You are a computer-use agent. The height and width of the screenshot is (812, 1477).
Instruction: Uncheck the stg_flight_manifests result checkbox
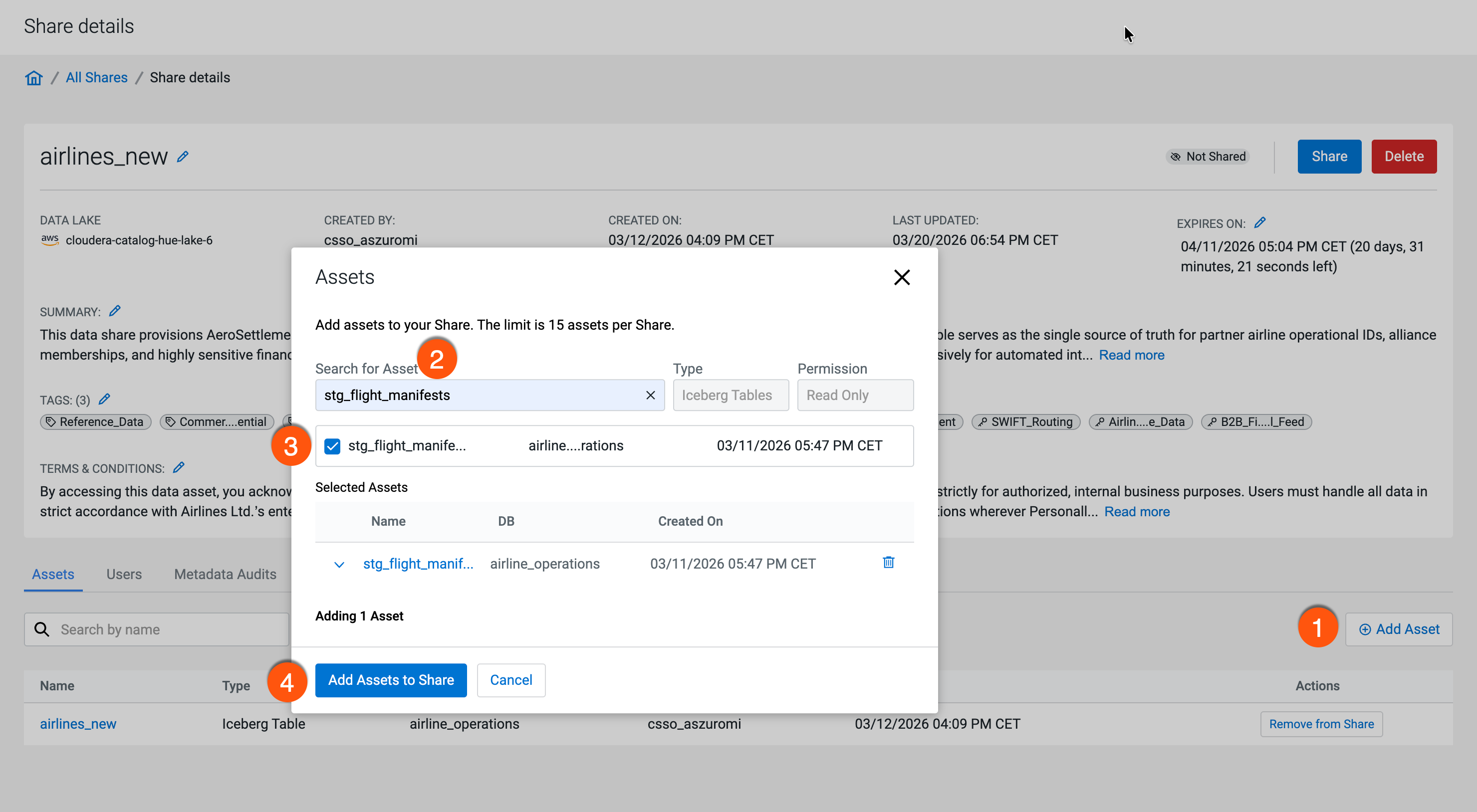coord(332,446)
